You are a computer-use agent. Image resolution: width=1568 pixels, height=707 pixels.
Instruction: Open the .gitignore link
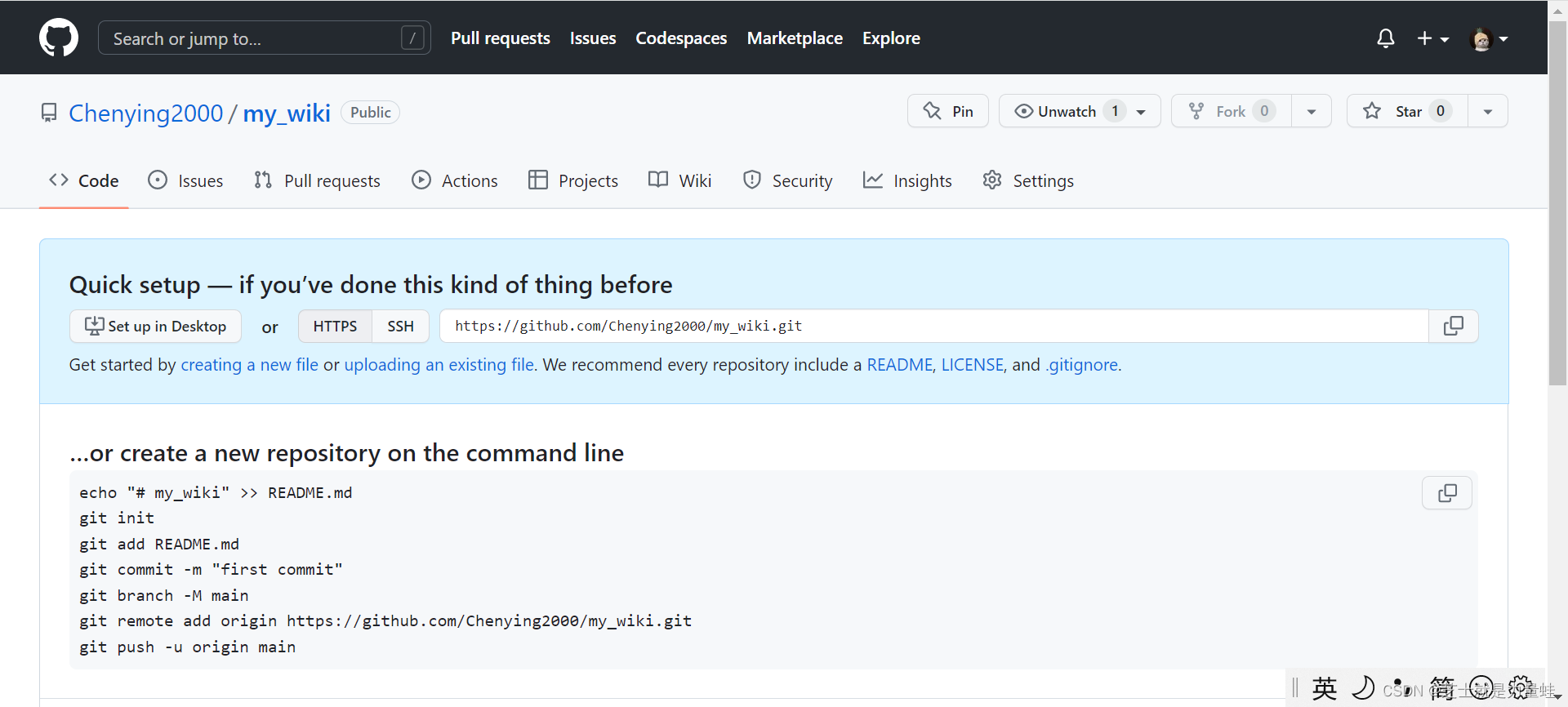click(1081, 365)
